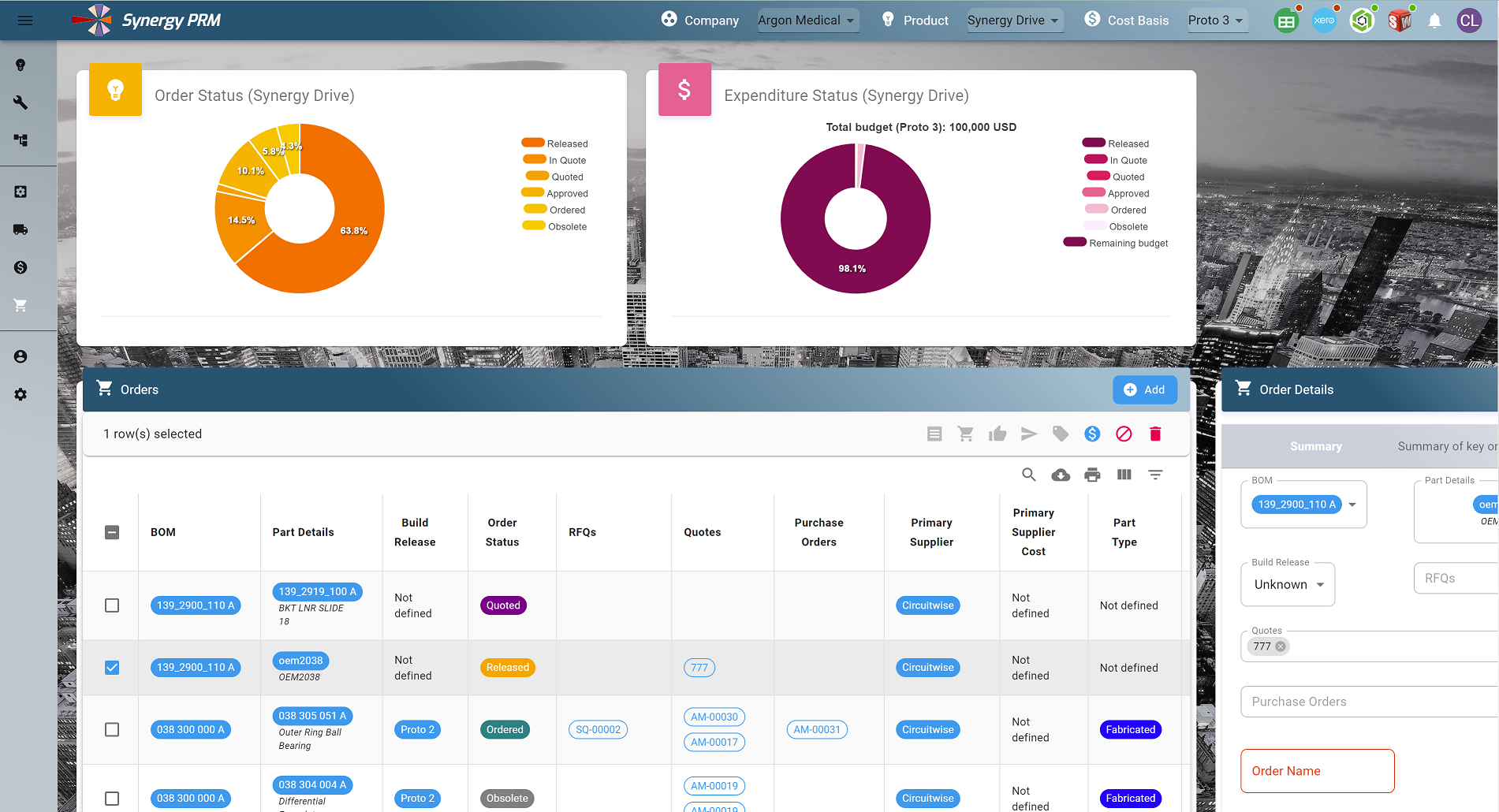Toggle Released in Order Status legend

tap(555, 143)
